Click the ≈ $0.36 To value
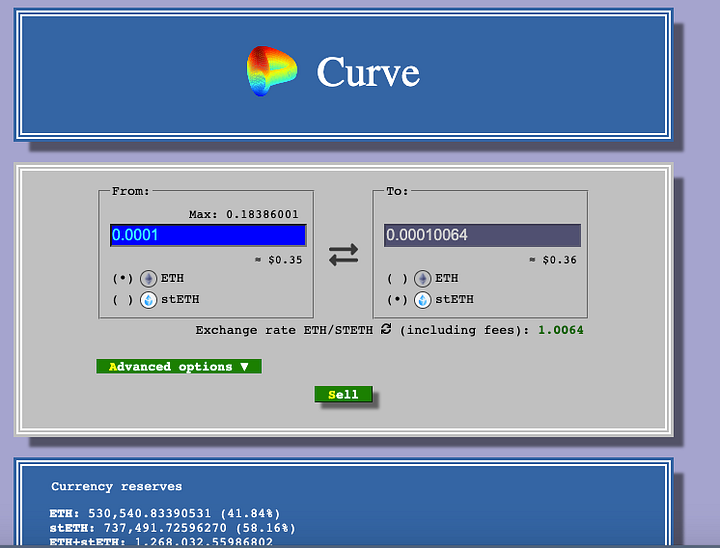Image resolution: width=720 pixels, height=548 pixels. click(x=553, y=260)
